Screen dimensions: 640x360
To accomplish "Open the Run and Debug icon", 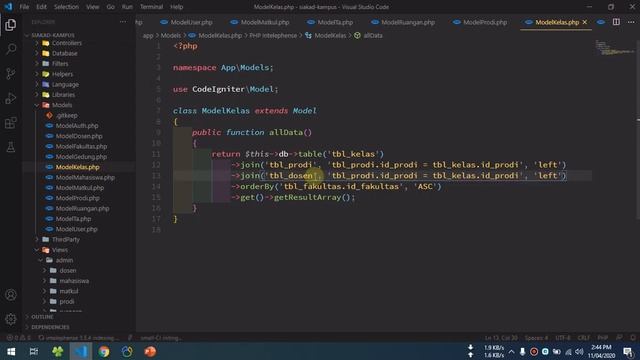I will click(11, 98).
